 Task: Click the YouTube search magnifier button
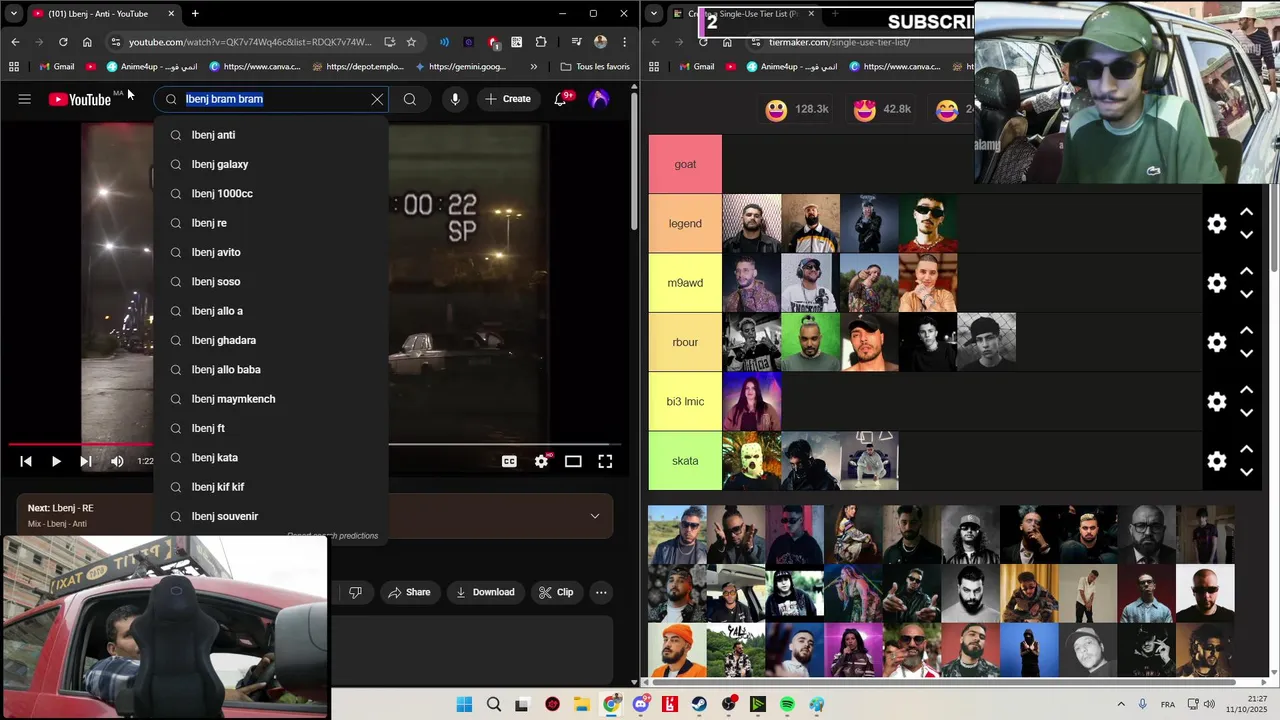click(410, 99)
